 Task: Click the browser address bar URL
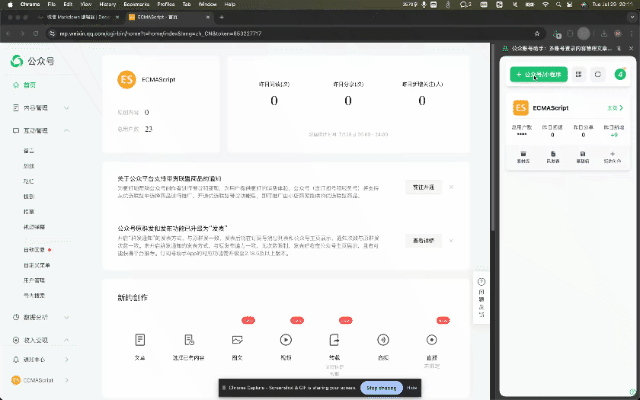pos(160,33)
